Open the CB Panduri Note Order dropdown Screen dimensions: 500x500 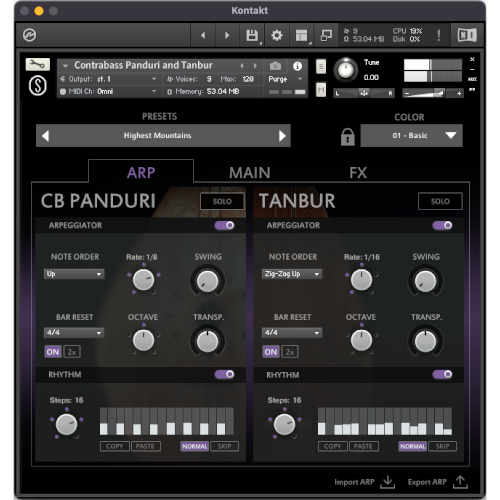pos(74,274)
